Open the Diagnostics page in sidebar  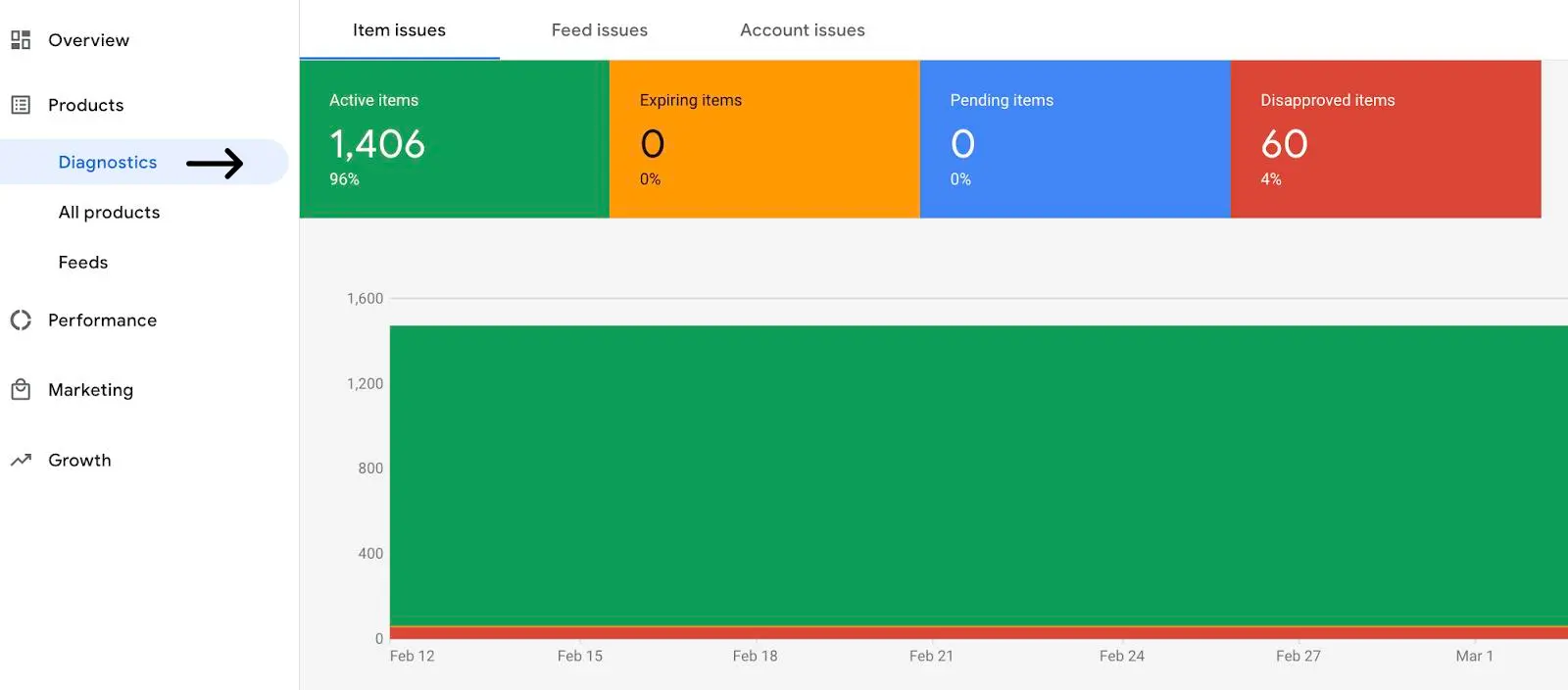(107, 163)
